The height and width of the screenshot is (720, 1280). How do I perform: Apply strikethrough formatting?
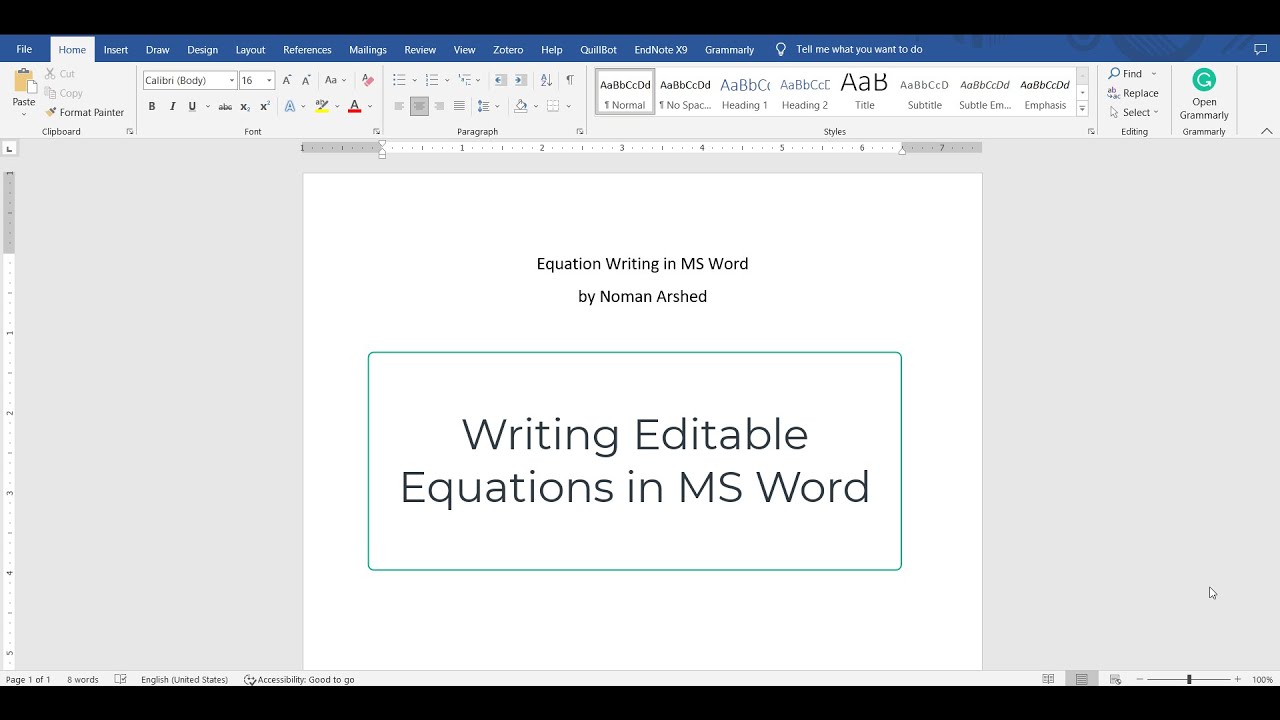pyautogui.click(x=225, y=106)
